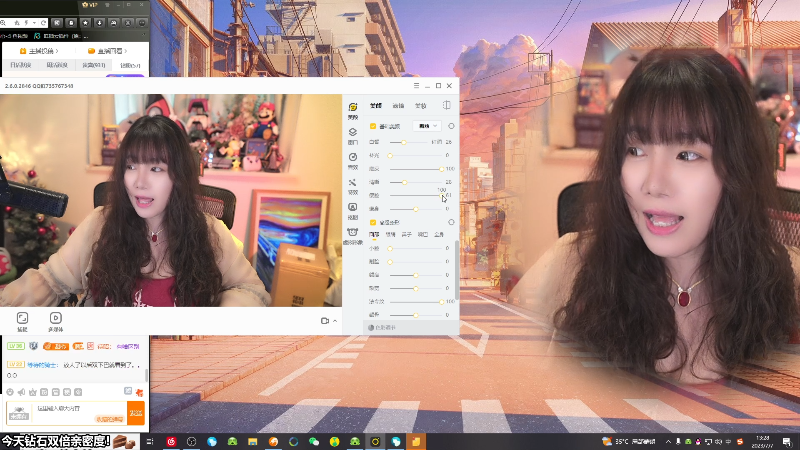Click the beauty panel vertical scrollbar

point(457,269)
